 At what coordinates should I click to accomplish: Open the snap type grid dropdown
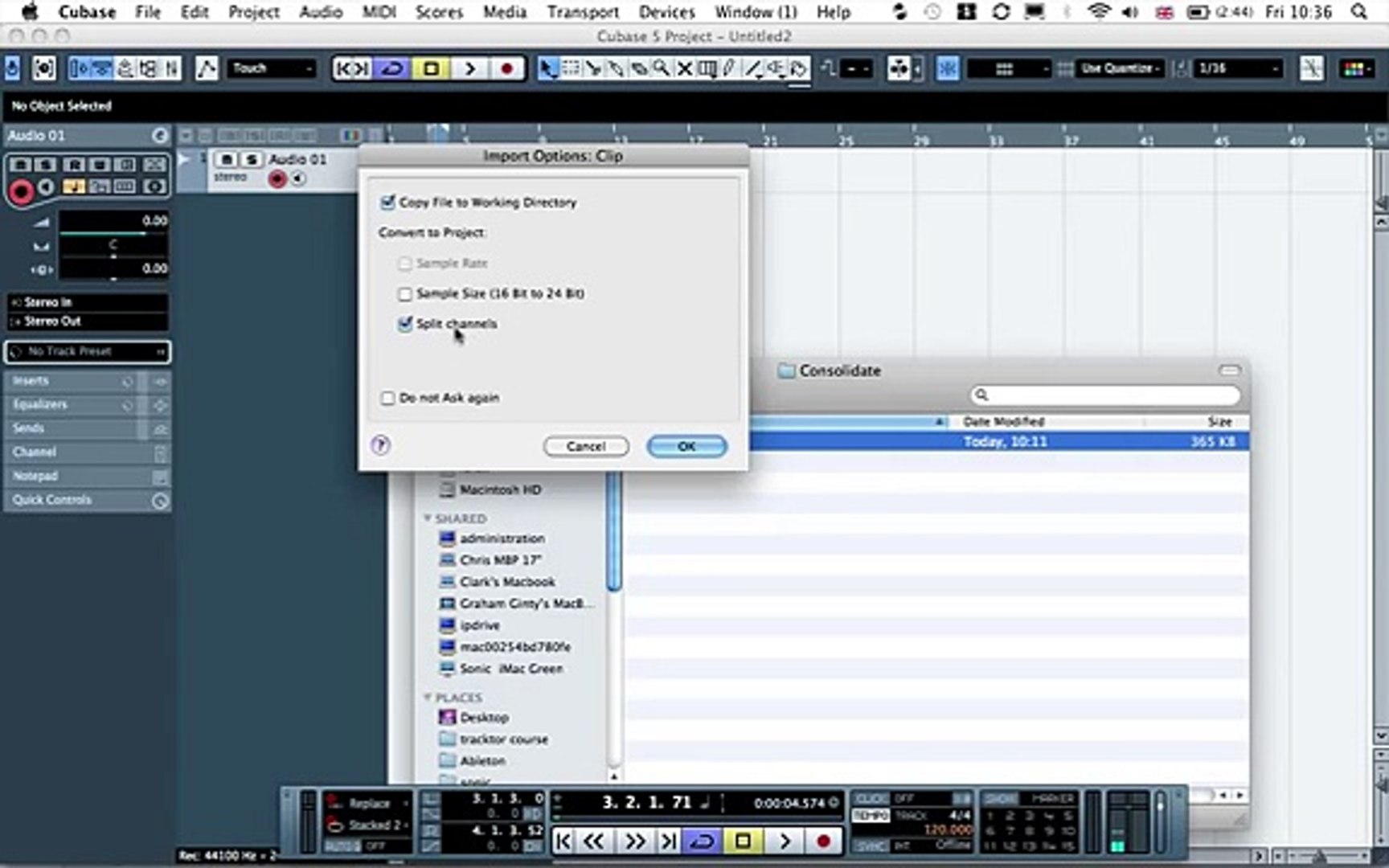(x=1009, y=68)
